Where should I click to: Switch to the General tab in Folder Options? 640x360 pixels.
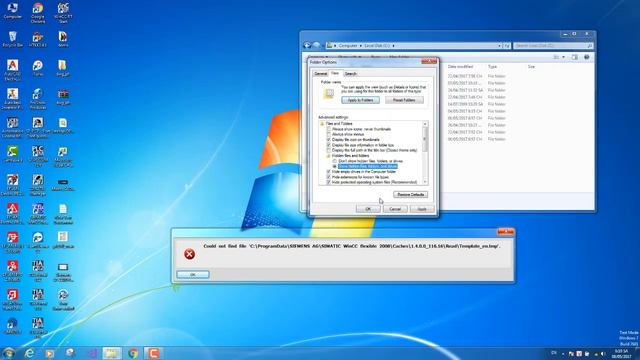tap(320, 74)
